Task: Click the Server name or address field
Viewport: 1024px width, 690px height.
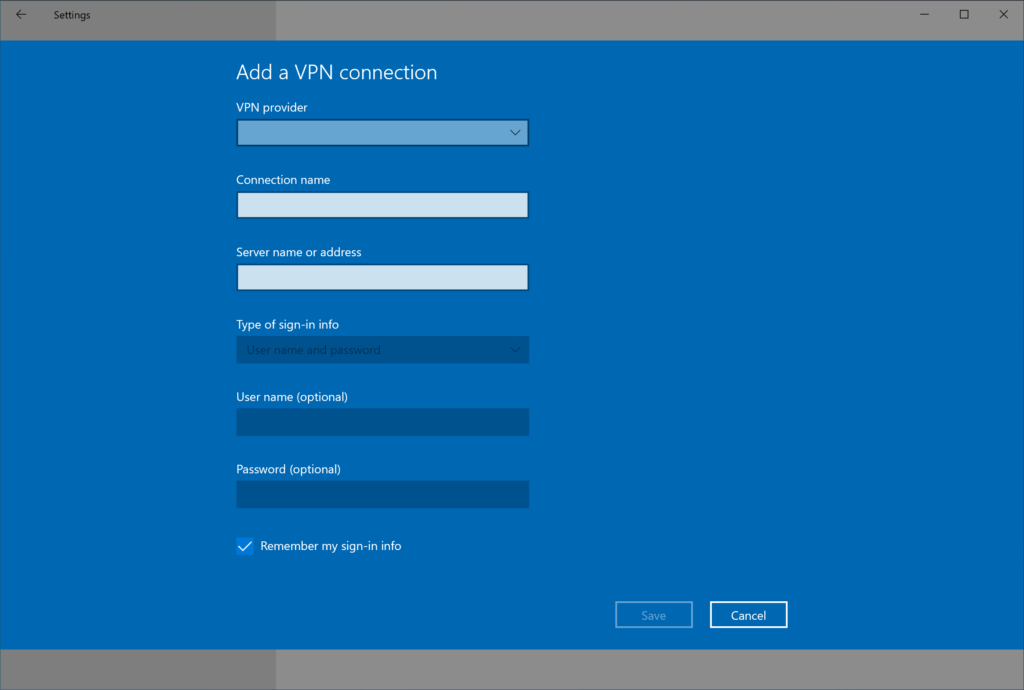Action: (382, 277)
